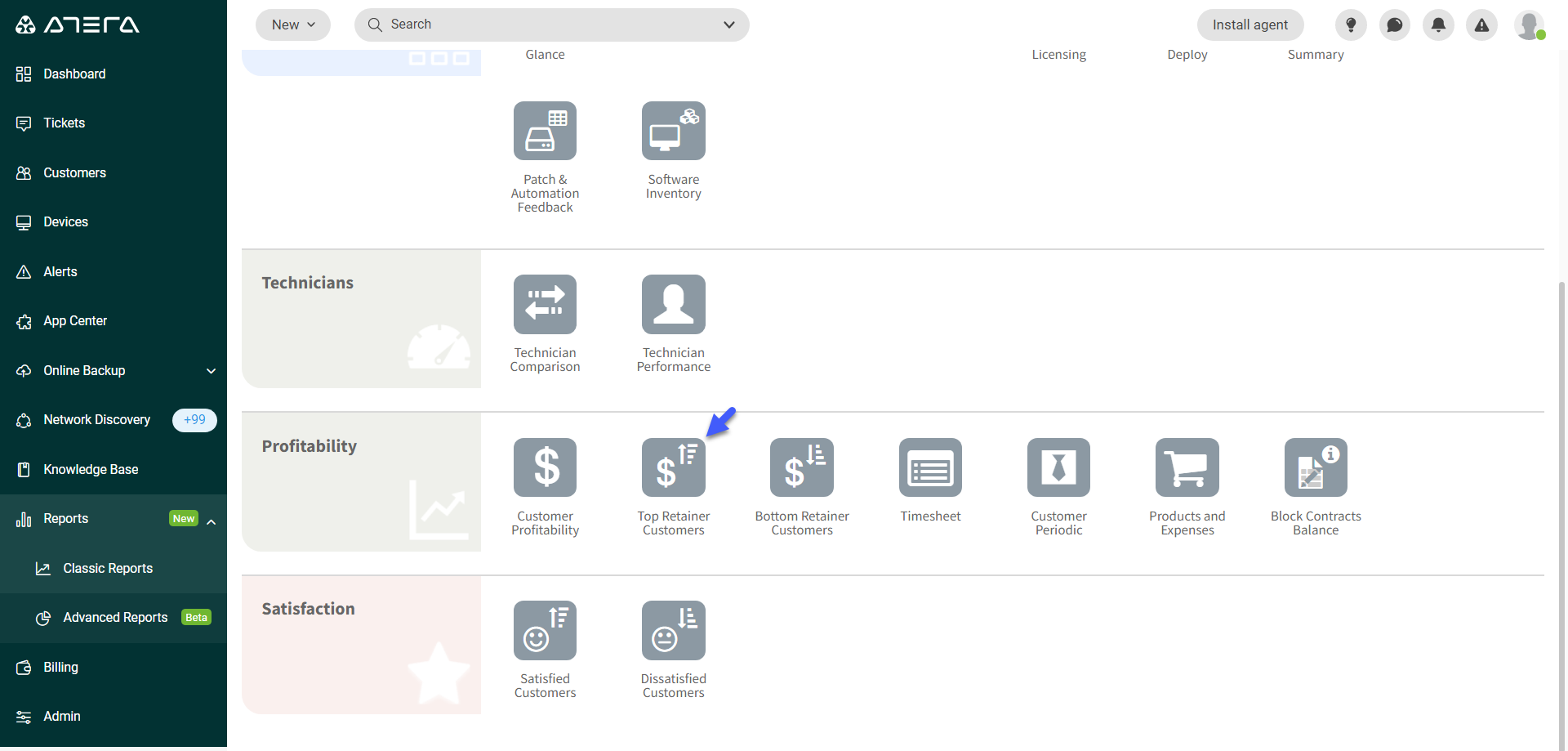Click the Atera logo
1568x751 pixels.
[x=78, y=25]
